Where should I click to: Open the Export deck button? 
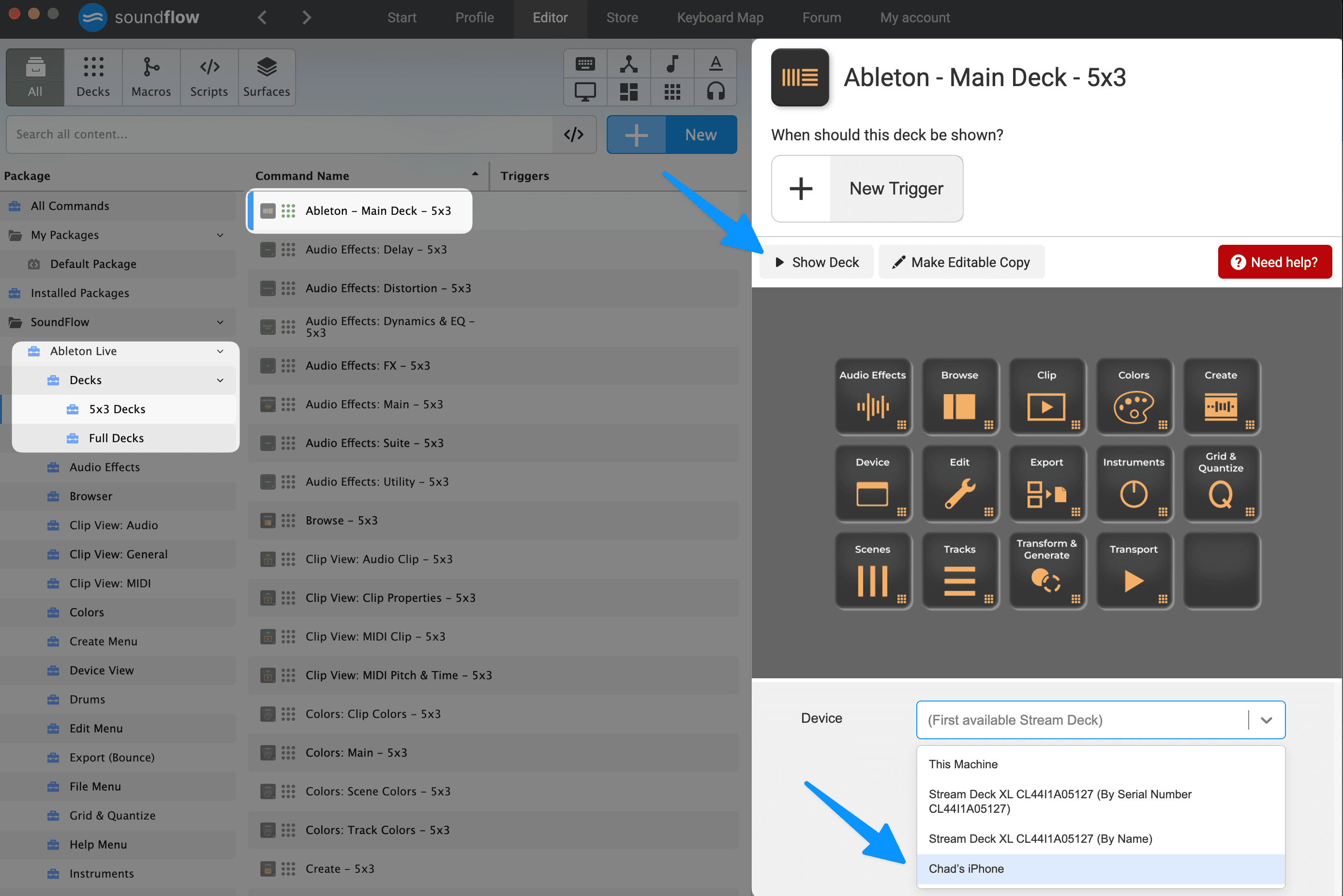[x=1046, y=483]
